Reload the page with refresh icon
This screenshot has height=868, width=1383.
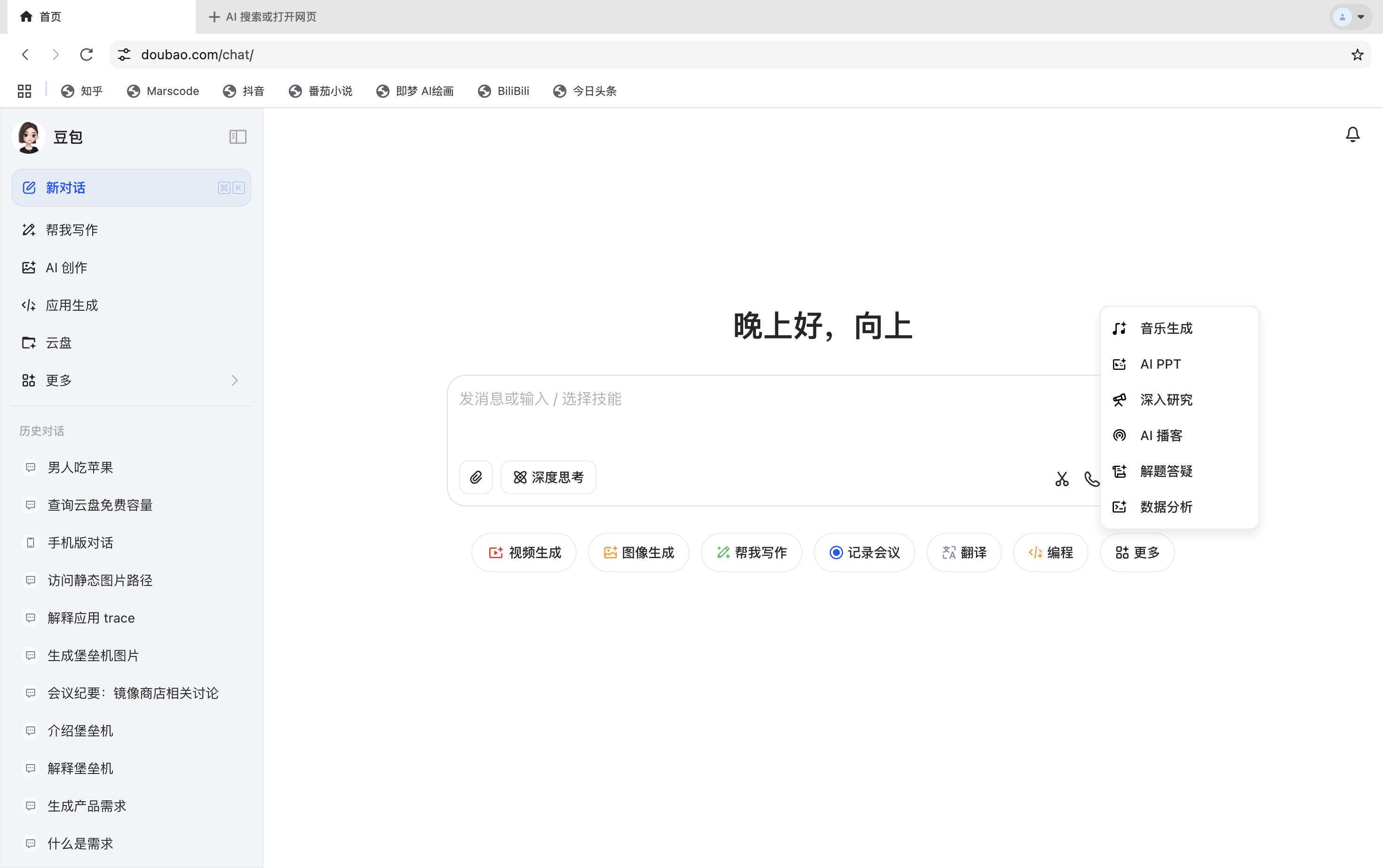(x=86, y=55)
